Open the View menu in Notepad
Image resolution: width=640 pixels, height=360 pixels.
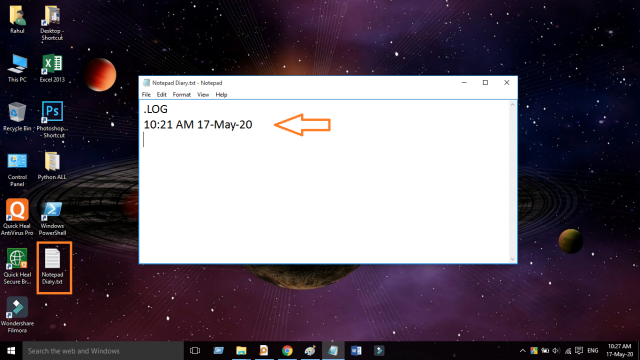coord(203,95)
